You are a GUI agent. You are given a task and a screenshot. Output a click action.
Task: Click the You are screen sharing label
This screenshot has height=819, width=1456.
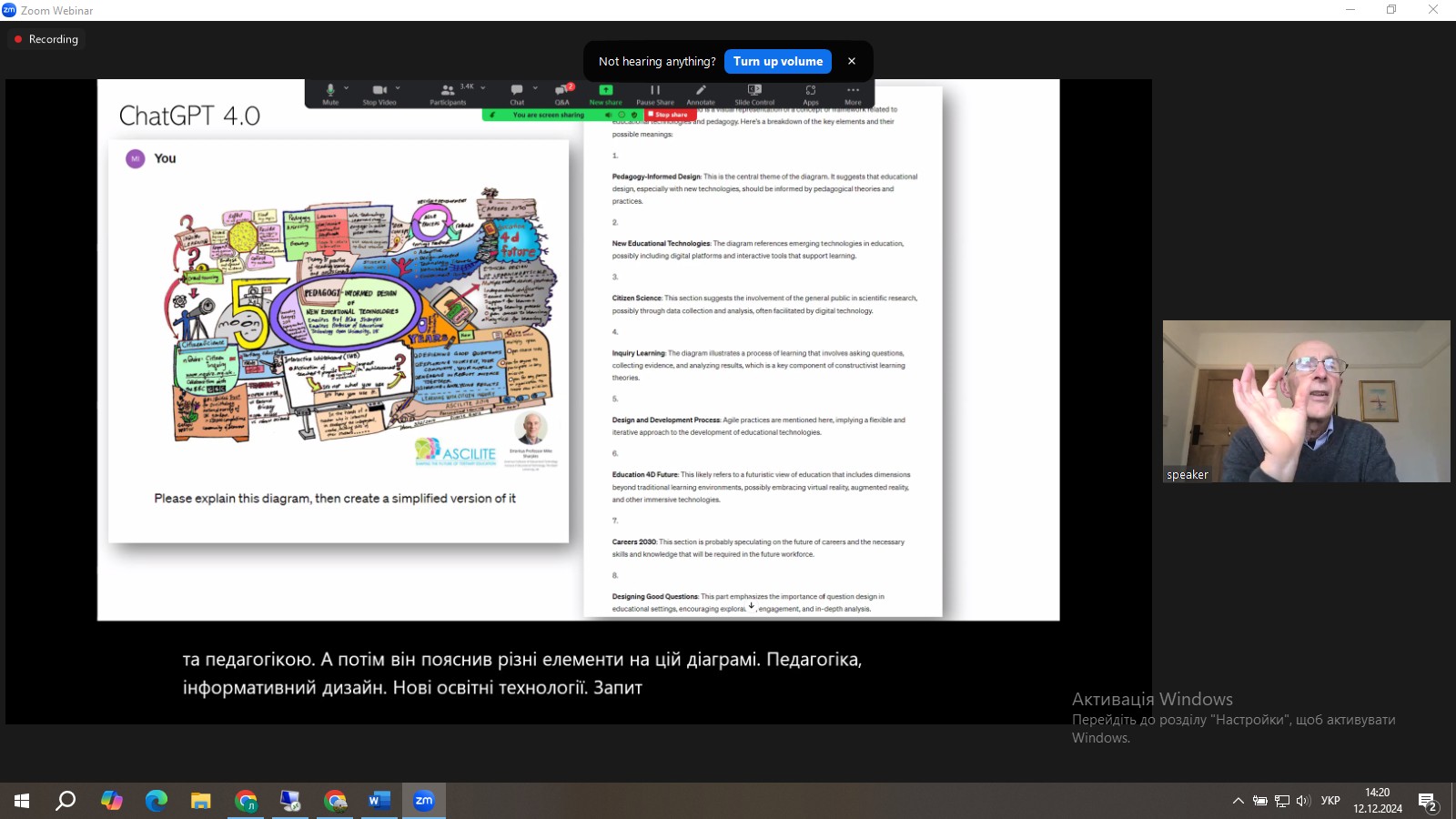(x=548, y=115)
